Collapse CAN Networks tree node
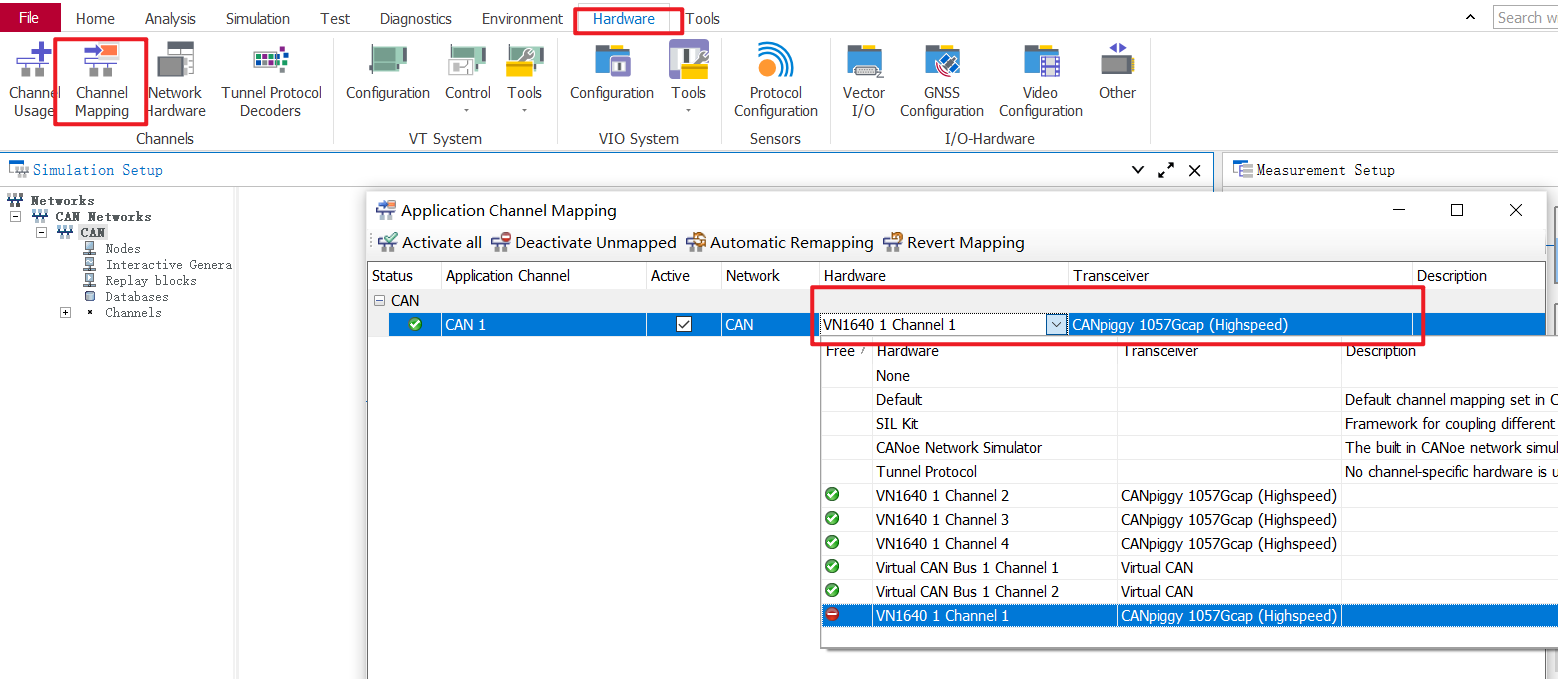The image size is (1558, 679). (x=16, y=216)
